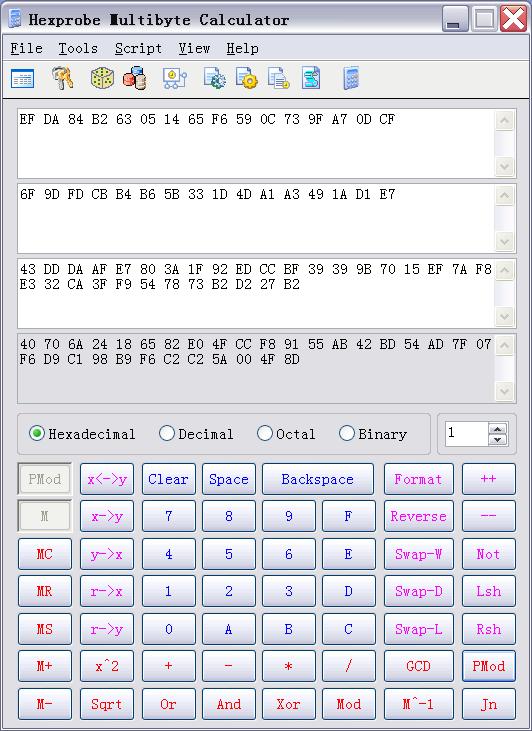Click the blue calculator icon in toolbar
The width and height of the screenshot is (532, 731).
[x=351, y=78]
